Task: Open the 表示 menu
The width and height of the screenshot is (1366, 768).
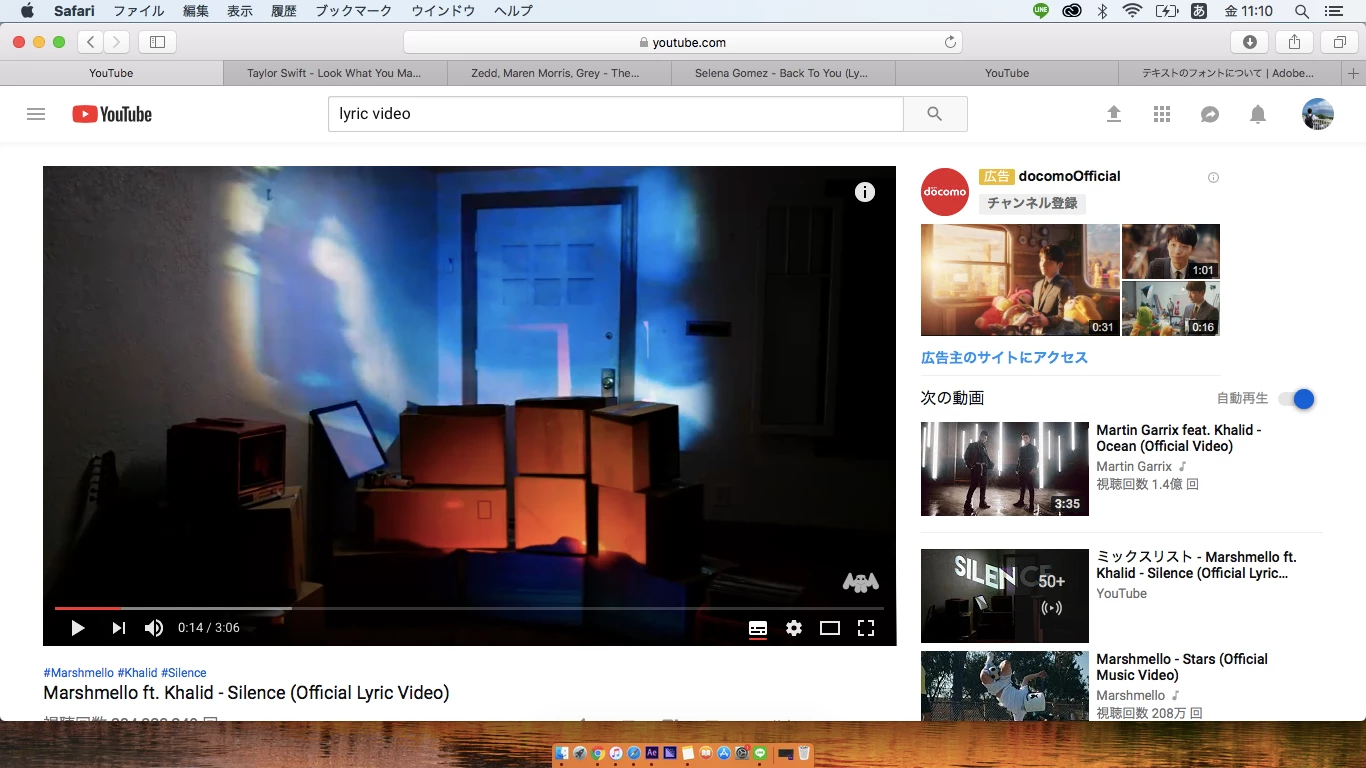Action: (x=240, y=11)
